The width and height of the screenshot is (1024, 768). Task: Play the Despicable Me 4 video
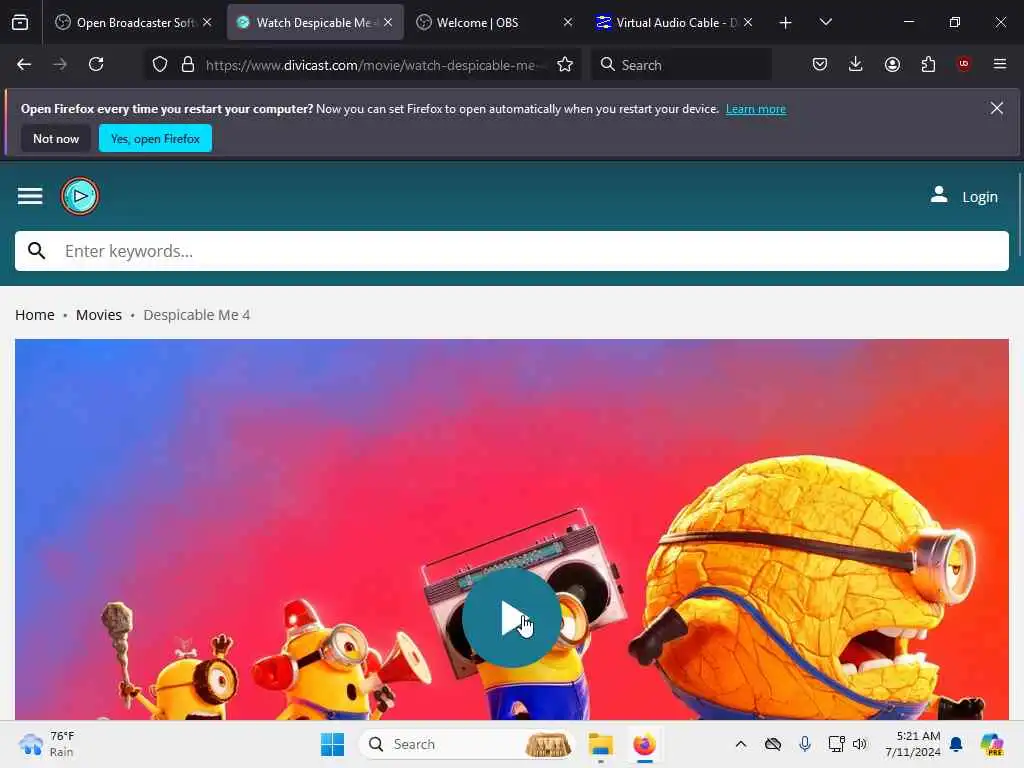point(511,618)
